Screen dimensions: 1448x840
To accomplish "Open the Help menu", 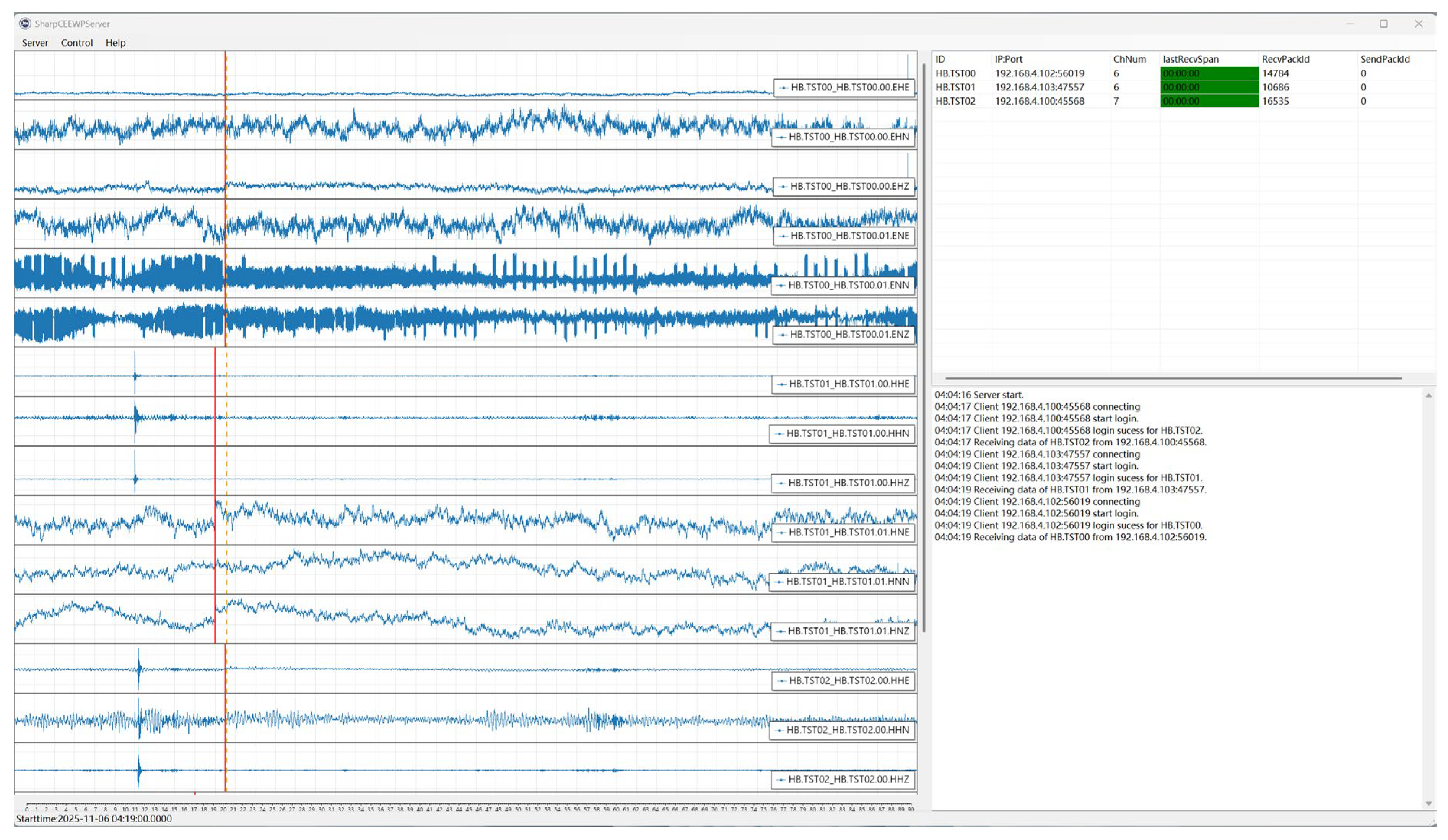I will click(116, 43).
